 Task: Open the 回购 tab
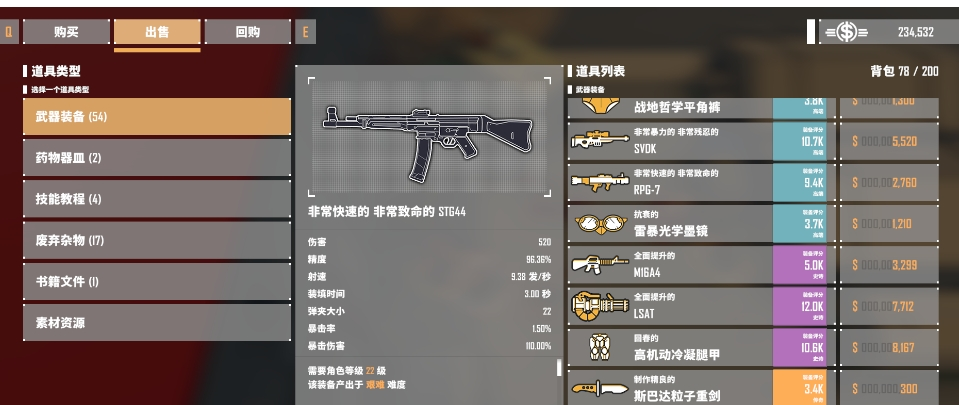point(248,32)
